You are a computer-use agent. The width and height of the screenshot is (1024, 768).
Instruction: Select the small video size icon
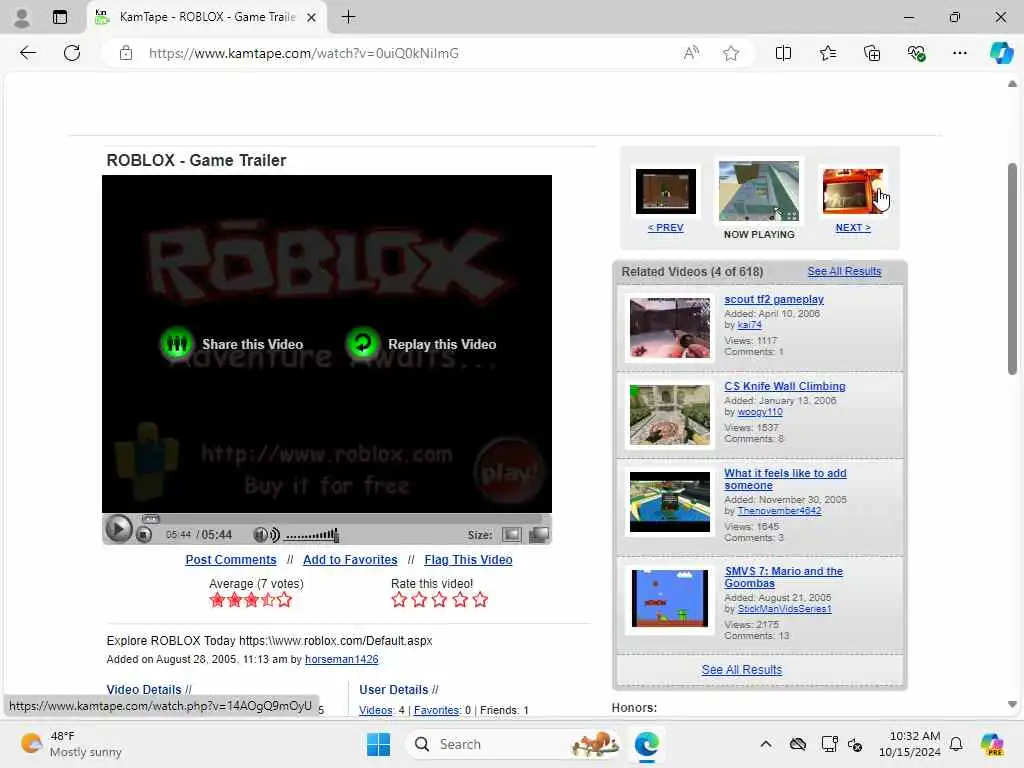(x=511, y=535)
